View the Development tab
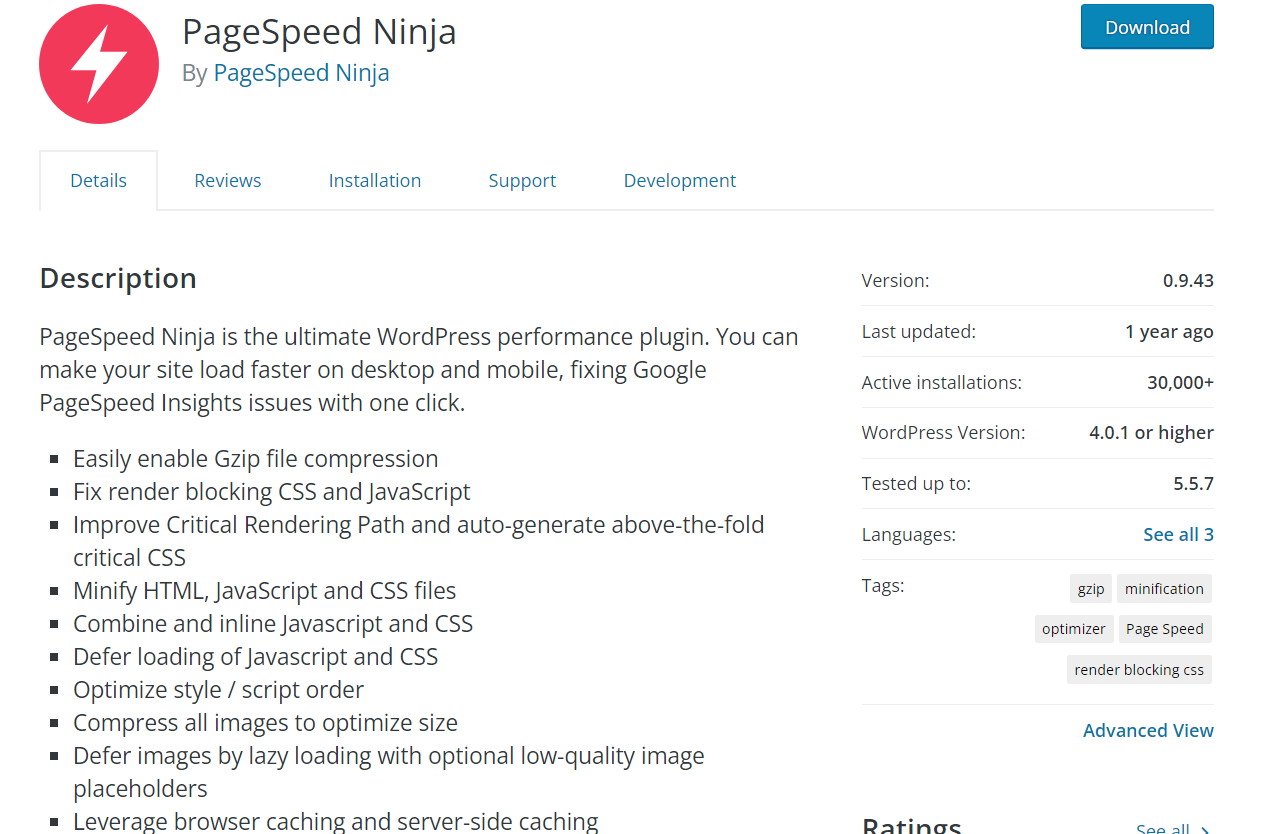Viewport: 1261px width, 834px height. pos(680,181)
